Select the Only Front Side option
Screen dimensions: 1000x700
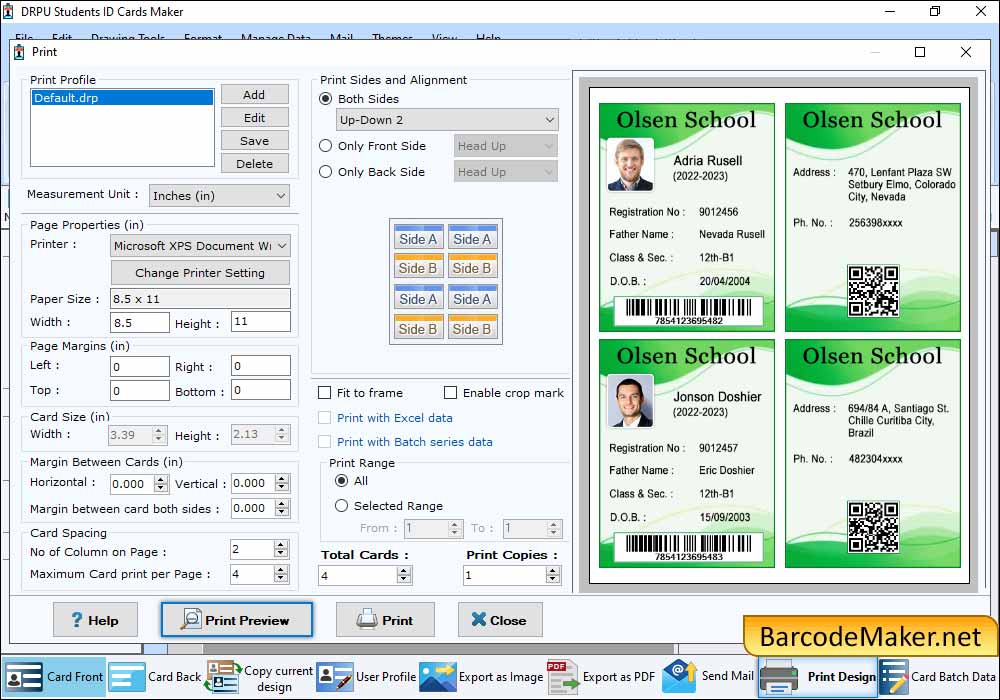pyautogui.click(x=325, y=146)
